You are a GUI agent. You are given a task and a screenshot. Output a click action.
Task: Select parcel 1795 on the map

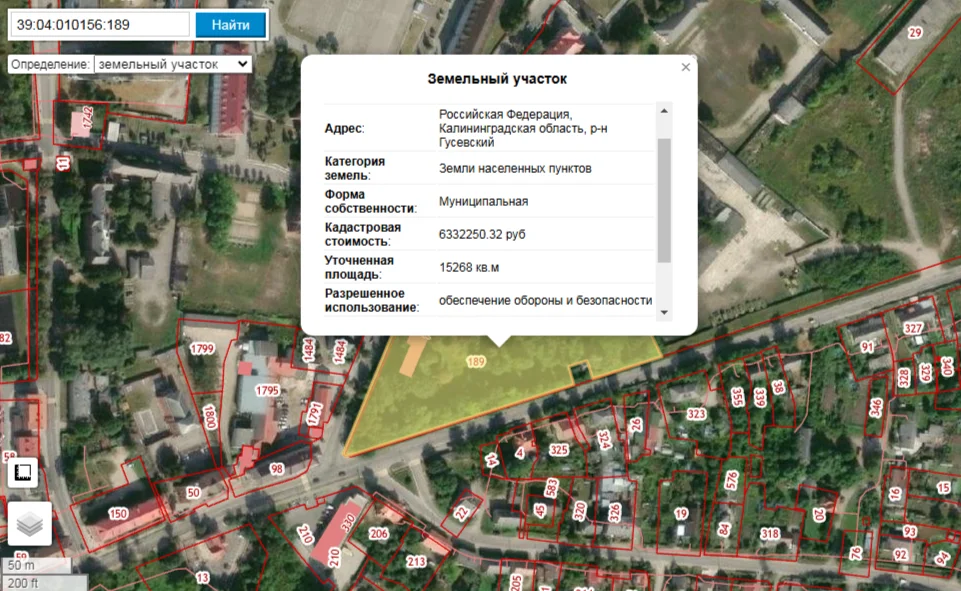tap(267, 391)
